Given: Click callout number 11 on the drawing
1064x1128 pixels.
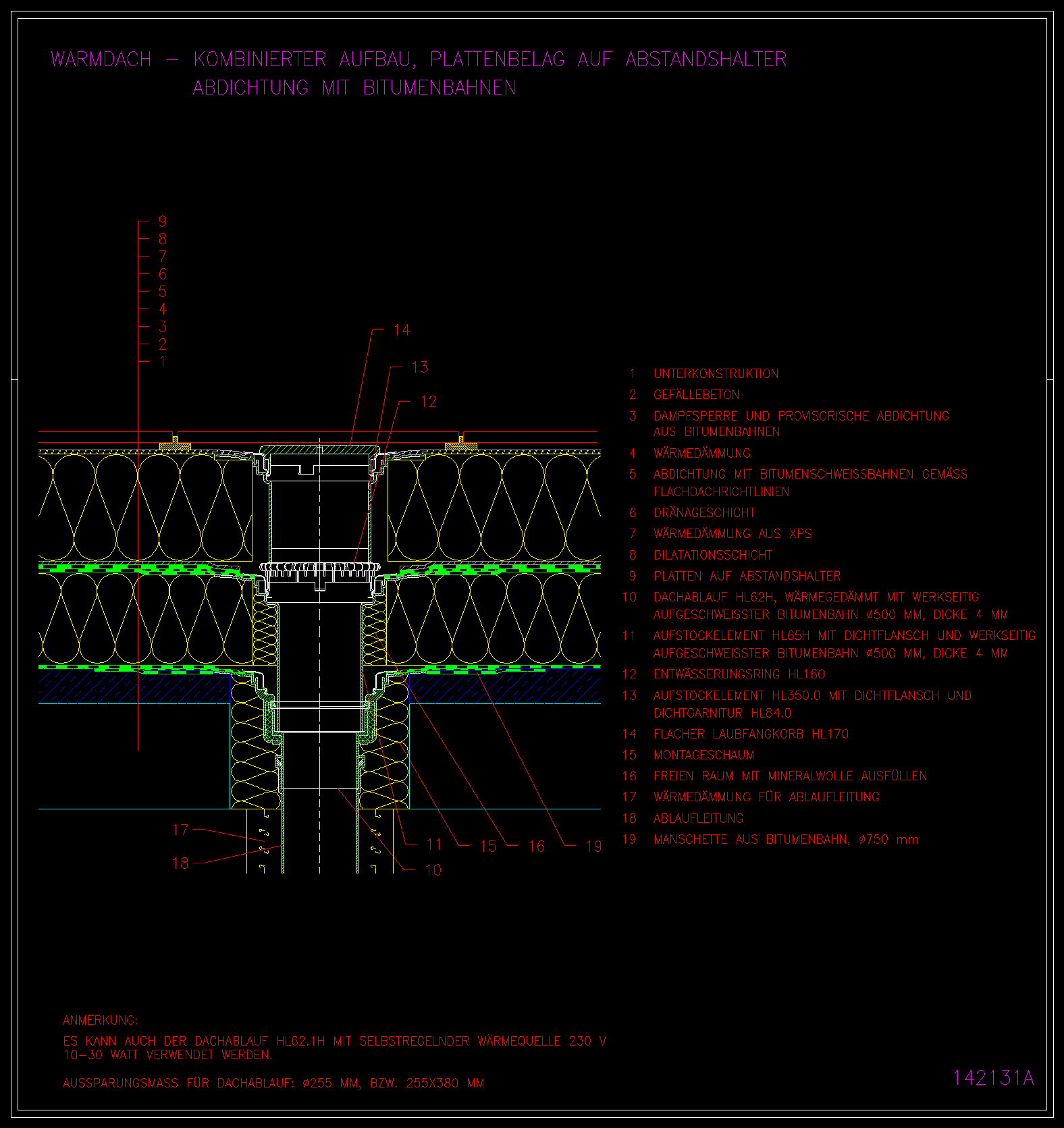Looking at the screenshot, I should pyautogui.click(x=433, y=844).
